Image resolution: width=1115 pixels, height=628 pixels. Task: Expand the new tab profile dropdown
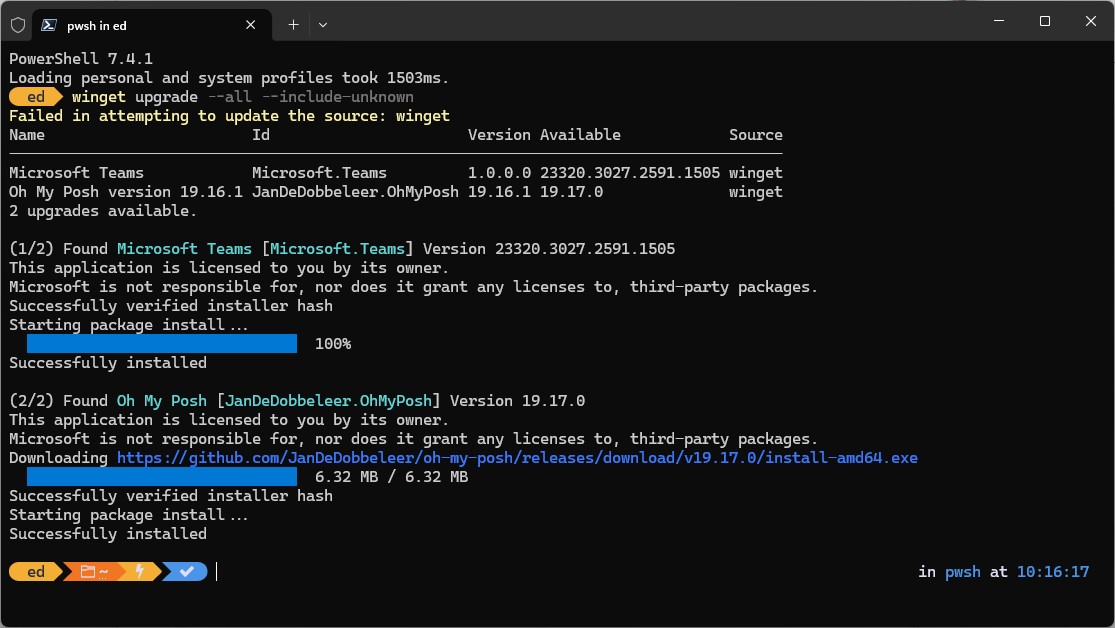pyautogui.click(x=323, y=25)
